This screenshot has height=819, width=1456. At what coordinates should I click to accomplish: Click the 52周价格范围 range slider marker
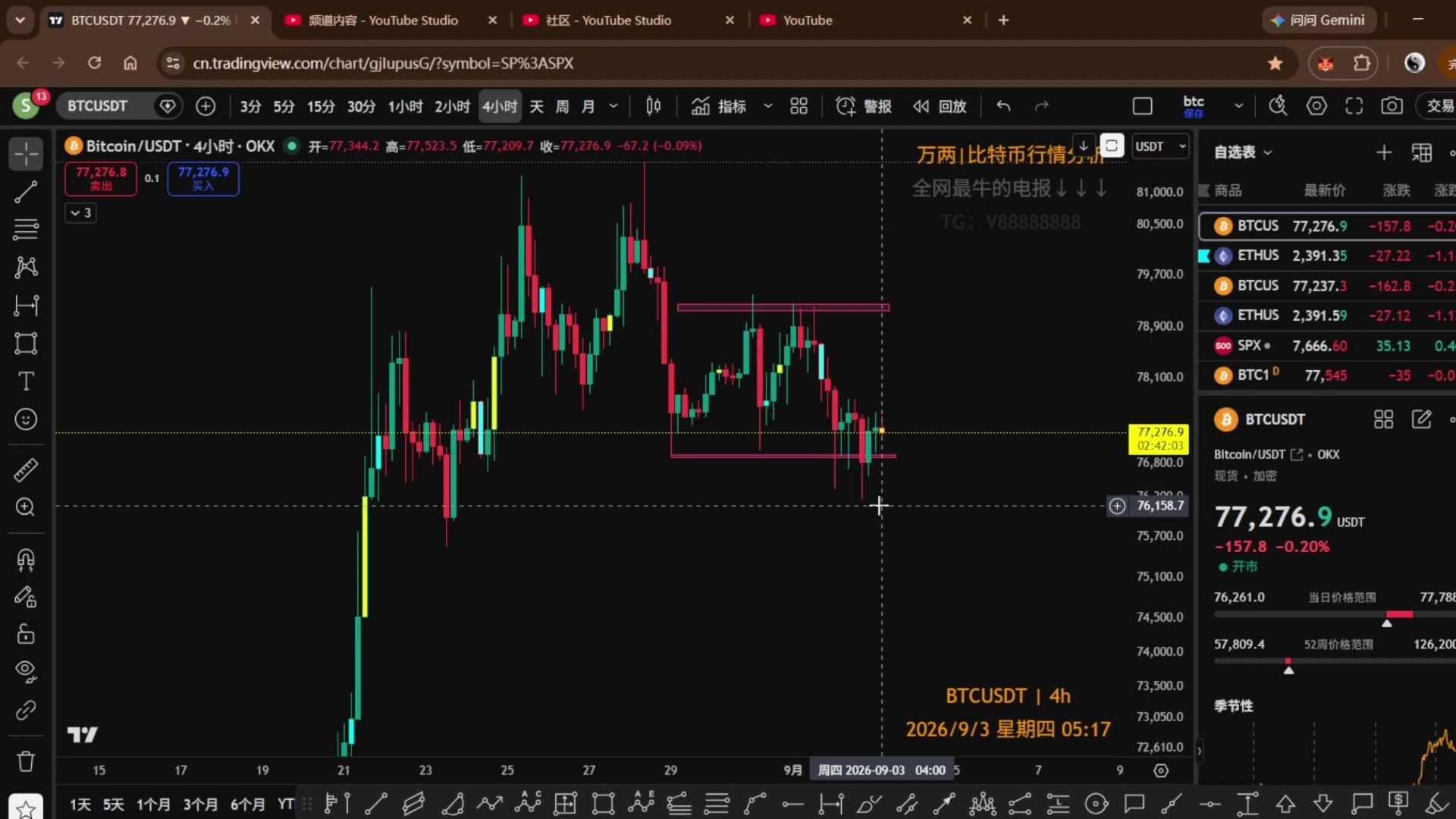1288,668
